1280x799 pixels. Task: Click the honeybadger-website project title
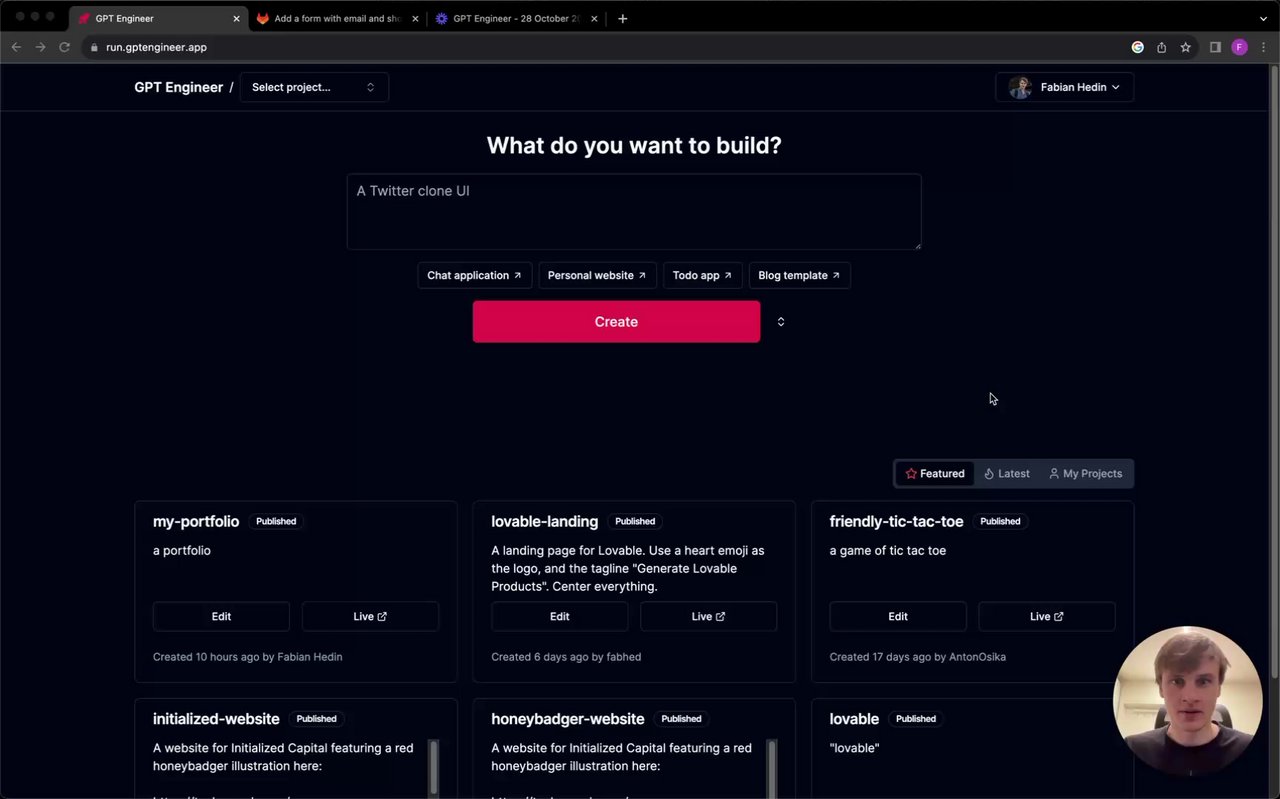click(x=568, y=719)
